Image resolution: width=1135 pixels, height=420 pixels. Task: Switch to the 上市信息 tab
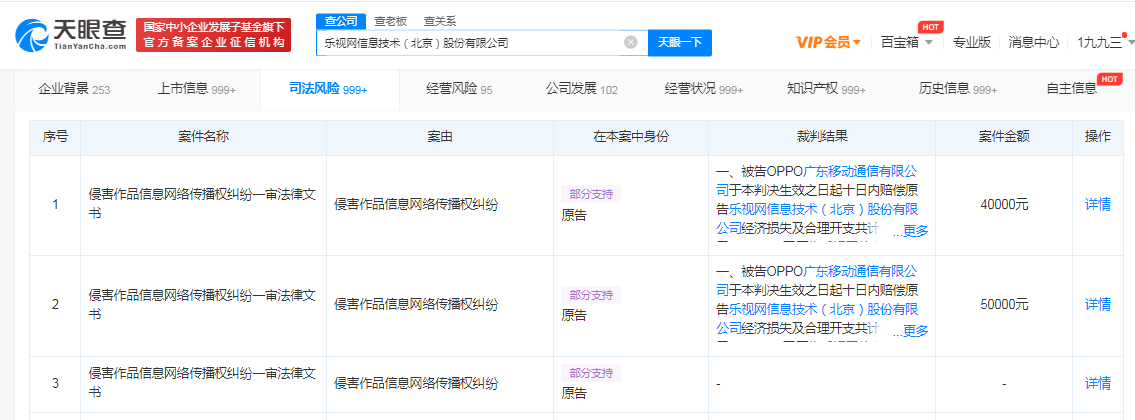click(197, 90)
